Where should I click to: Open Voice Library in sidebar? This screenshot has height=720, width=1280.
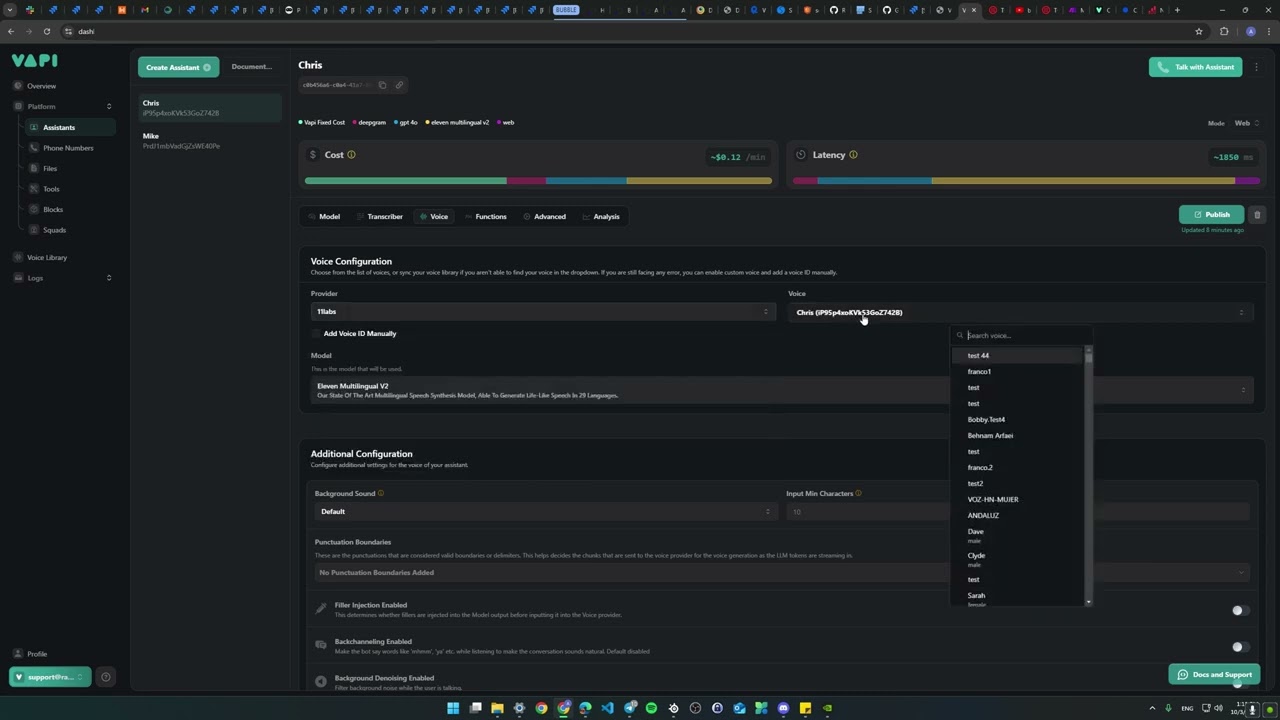coord(47,257)
